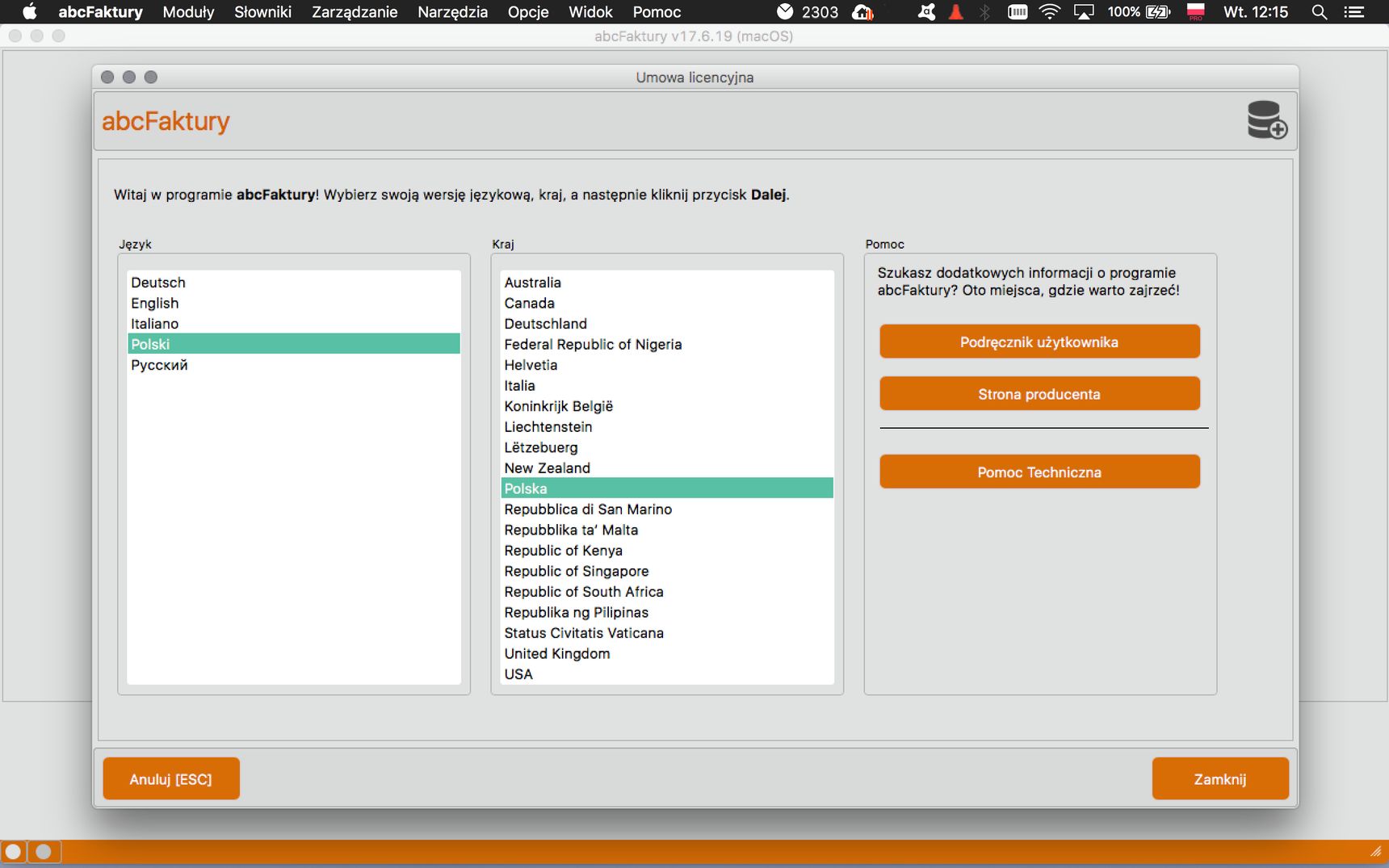Click the first round button in orange status bar
This screenshot has width=1389, height=868.
click(13, 852)
